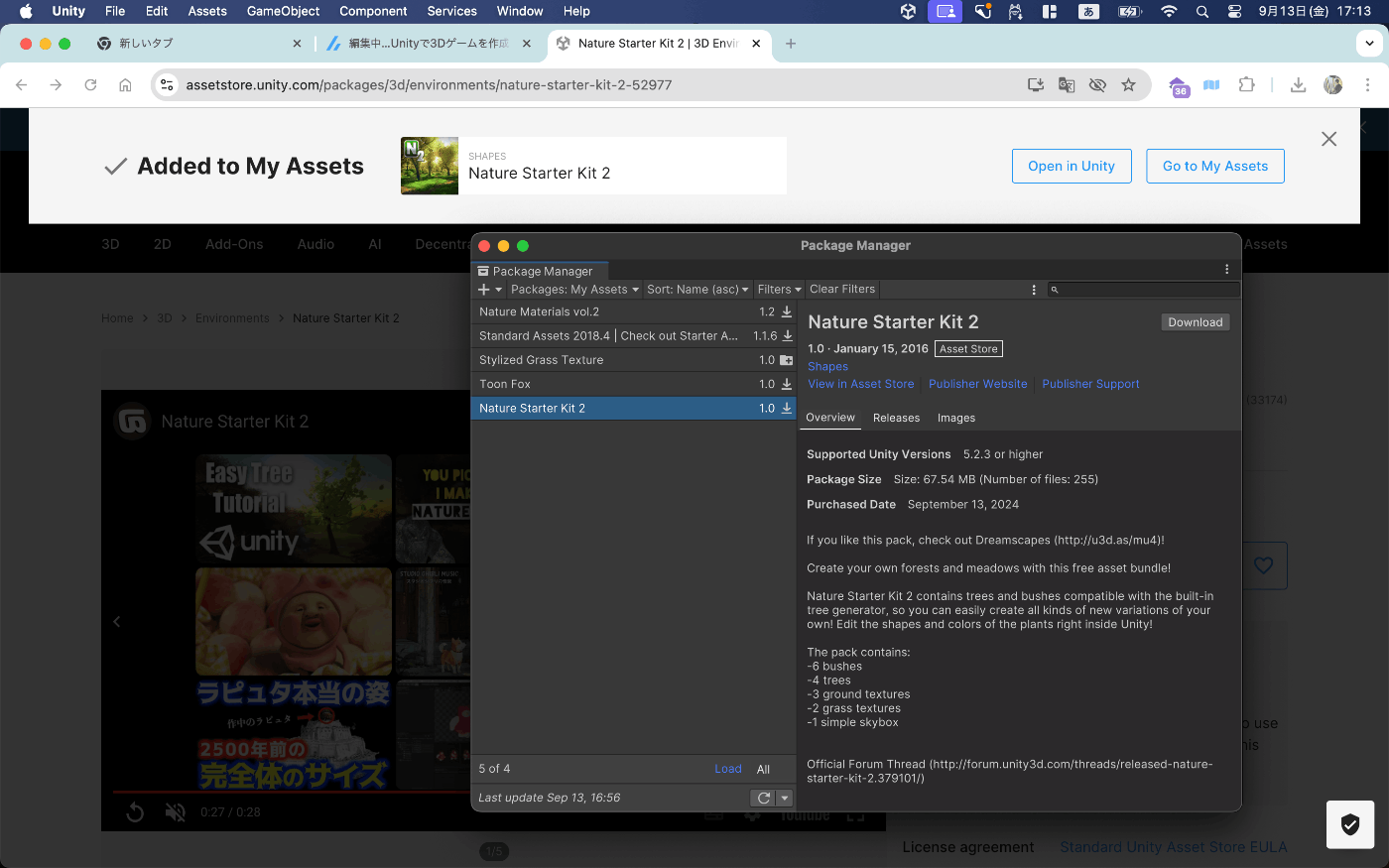This screenshot has width=1389, height=868.
Task: Select the Standard Assets 2018.4 package row
Action: [634, 335]
